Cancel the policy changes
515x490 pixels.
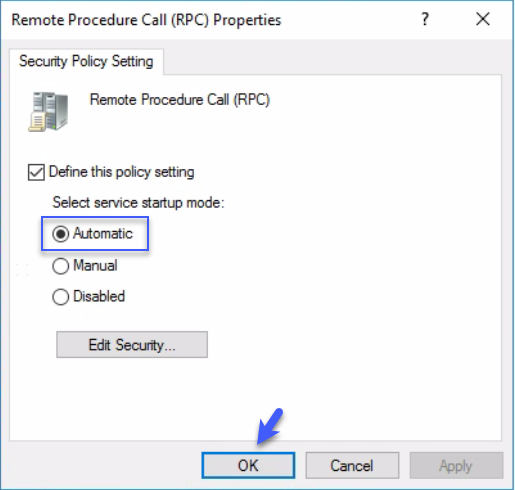(x=352, y=465)
